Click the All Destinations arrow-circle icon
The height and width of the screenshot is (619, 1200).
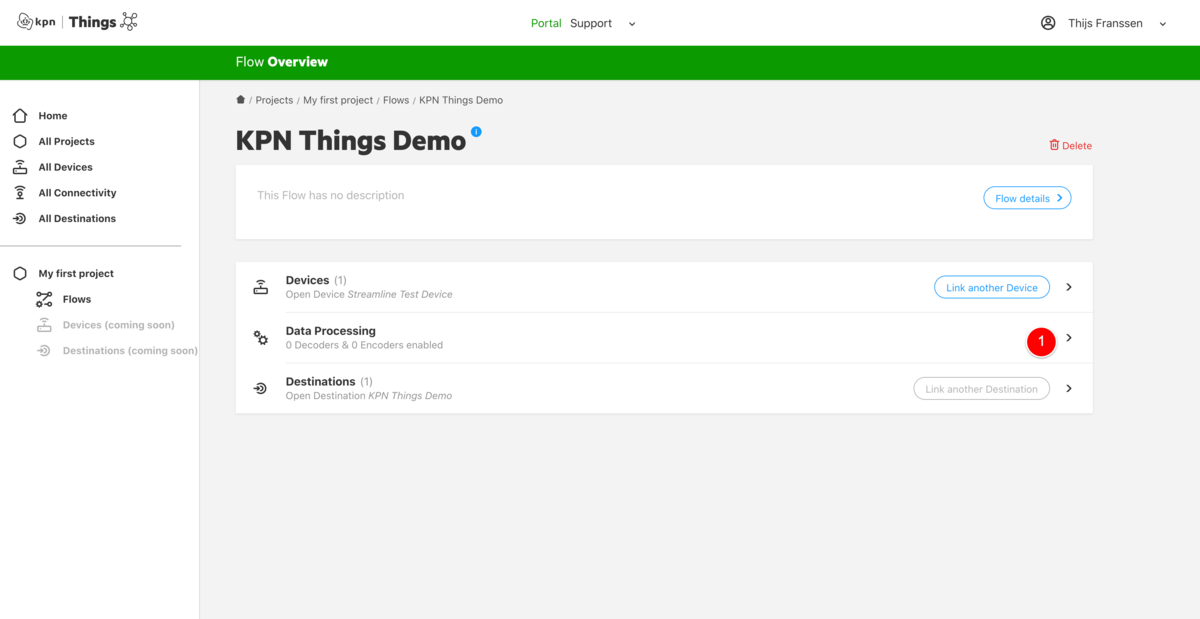pyautogui.click(x=20, y=218)
